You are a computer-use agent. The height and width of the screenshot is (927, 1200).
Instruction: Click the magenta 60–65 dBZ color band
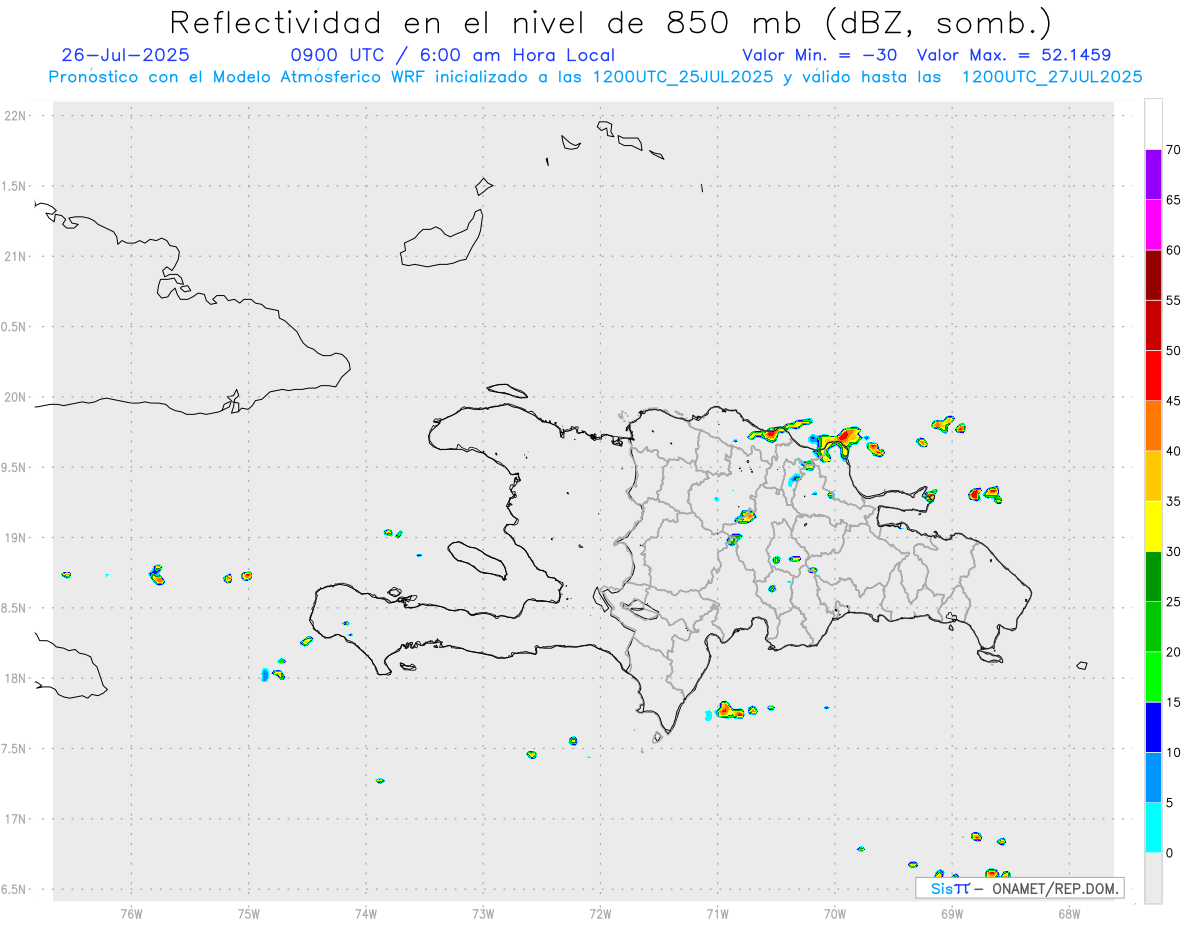pyautogui.click(x=1153, y=225)
